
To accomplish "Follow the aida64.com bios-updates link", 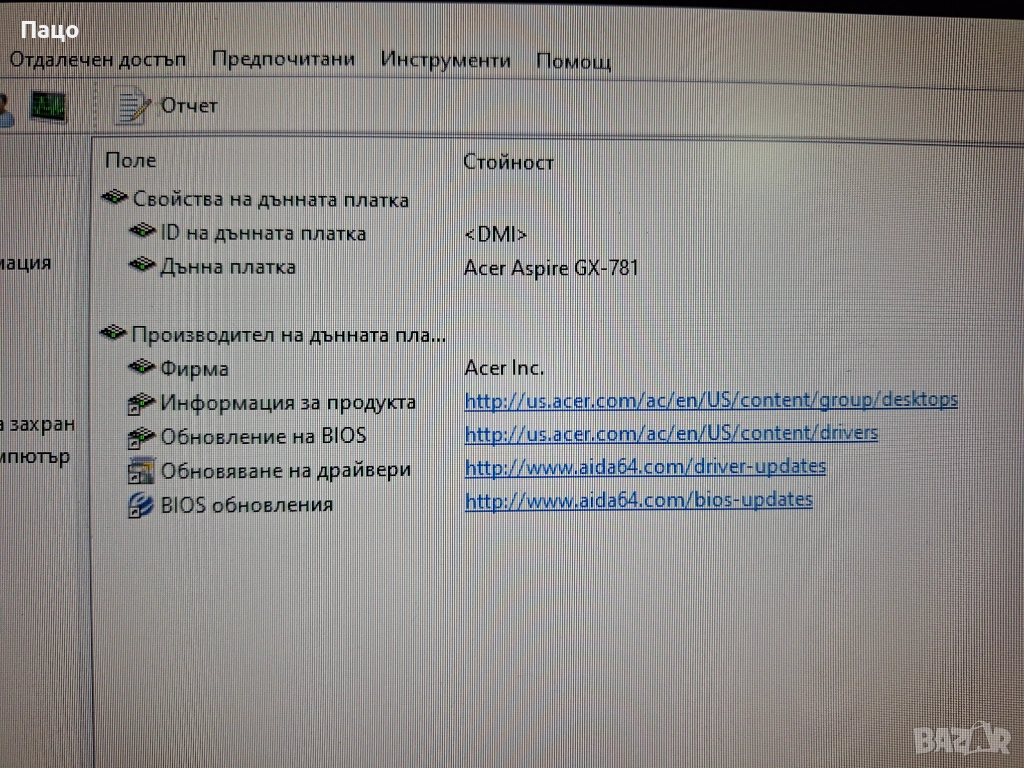I will [638, 500].
